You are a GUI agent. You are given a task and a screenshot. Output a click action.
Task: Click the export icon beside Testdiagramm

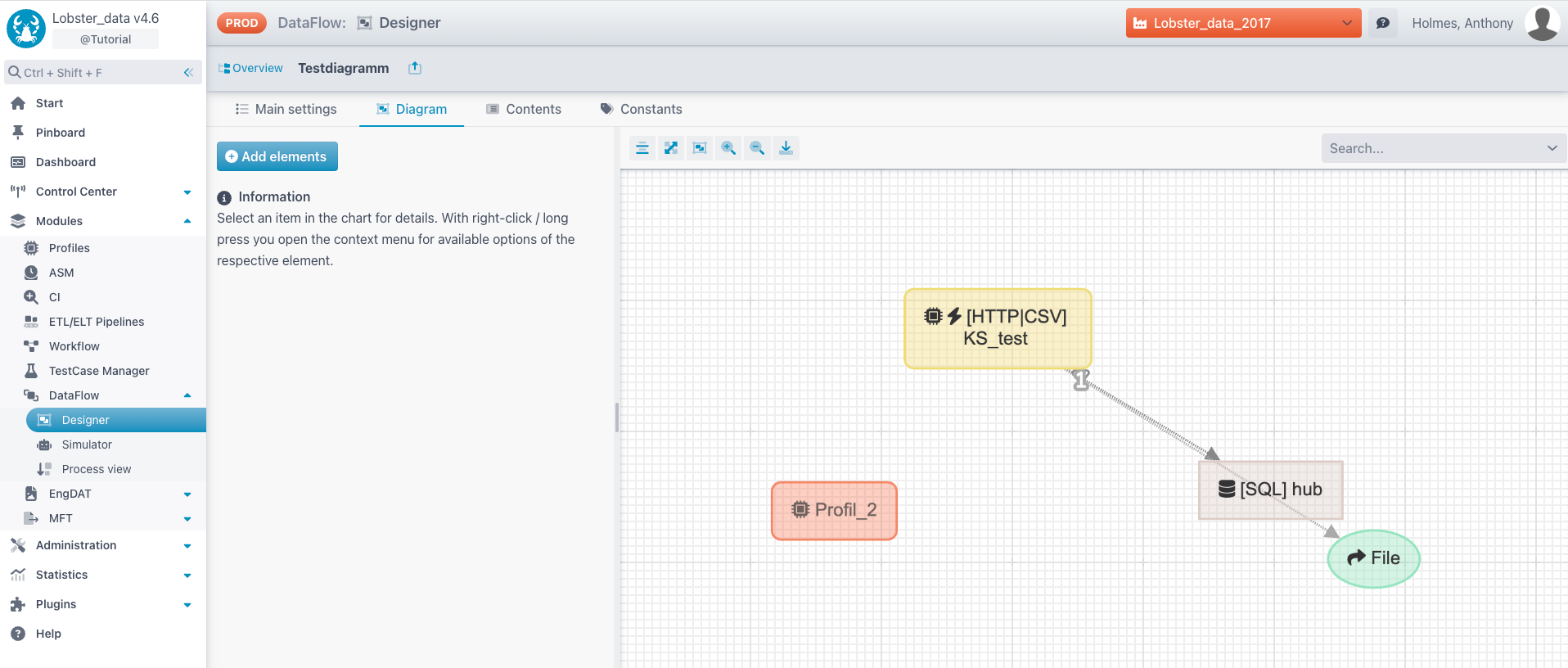(415, 68)
